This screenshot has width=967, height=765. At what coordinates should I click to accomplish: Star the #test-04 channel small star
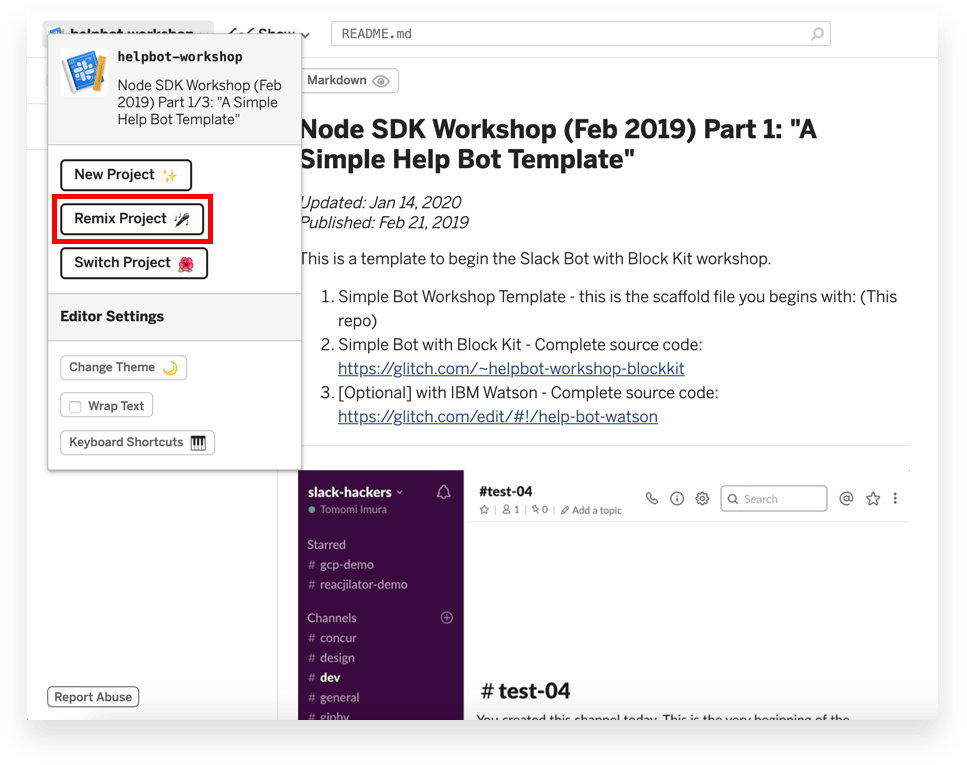pos(484,510)
